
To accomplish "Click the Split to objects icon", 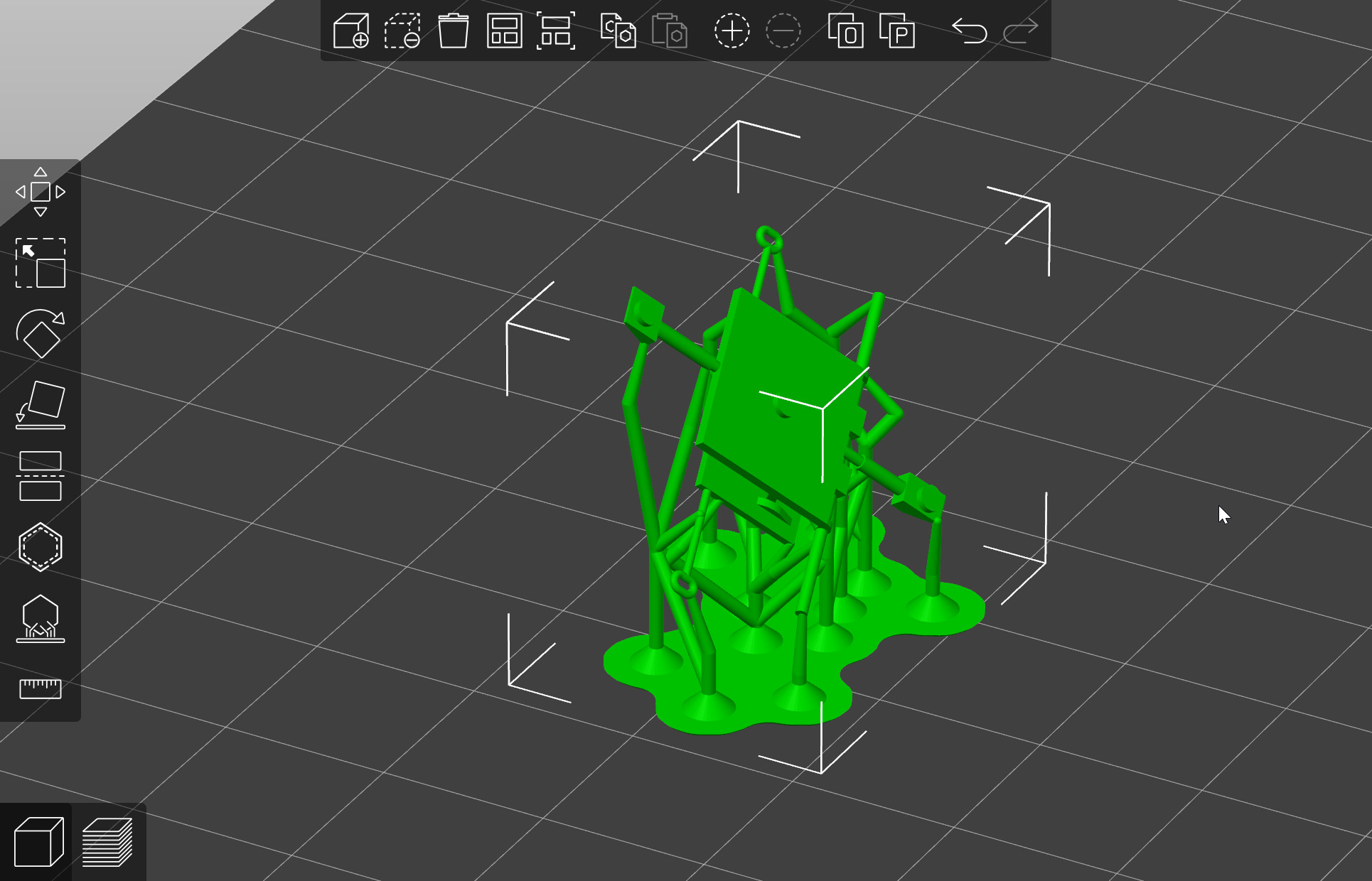I will (846, 31).
